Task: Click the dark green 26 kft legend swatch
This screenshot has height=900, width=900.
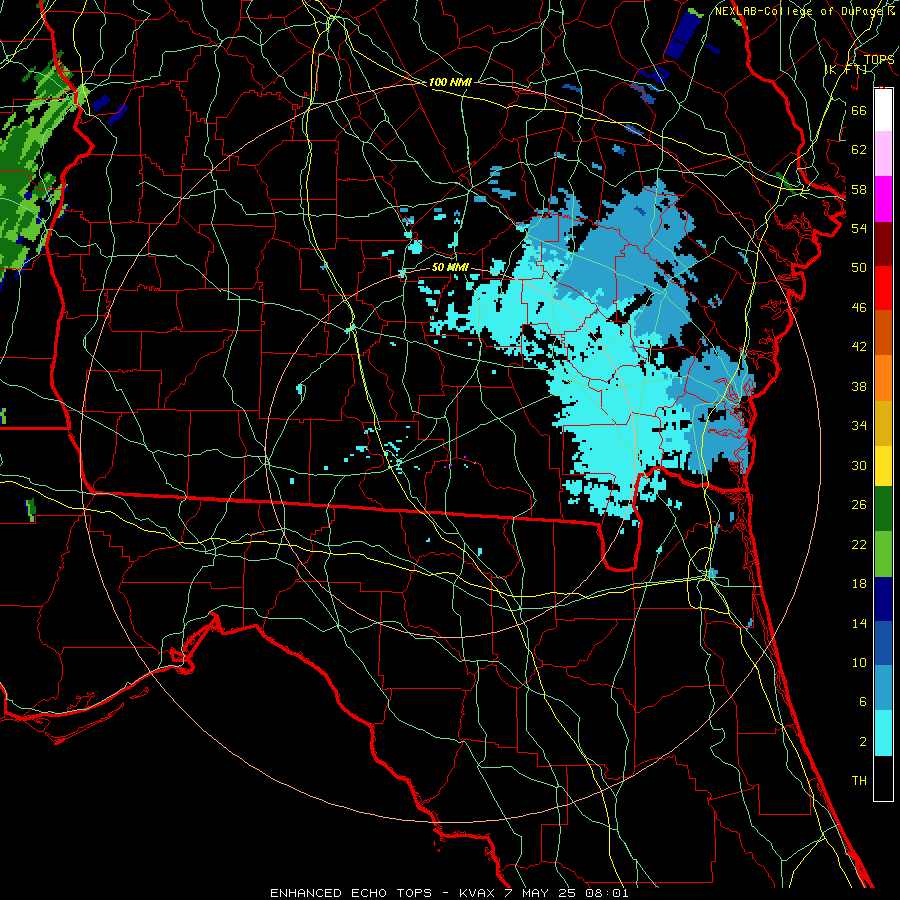Action: (883, 510)
